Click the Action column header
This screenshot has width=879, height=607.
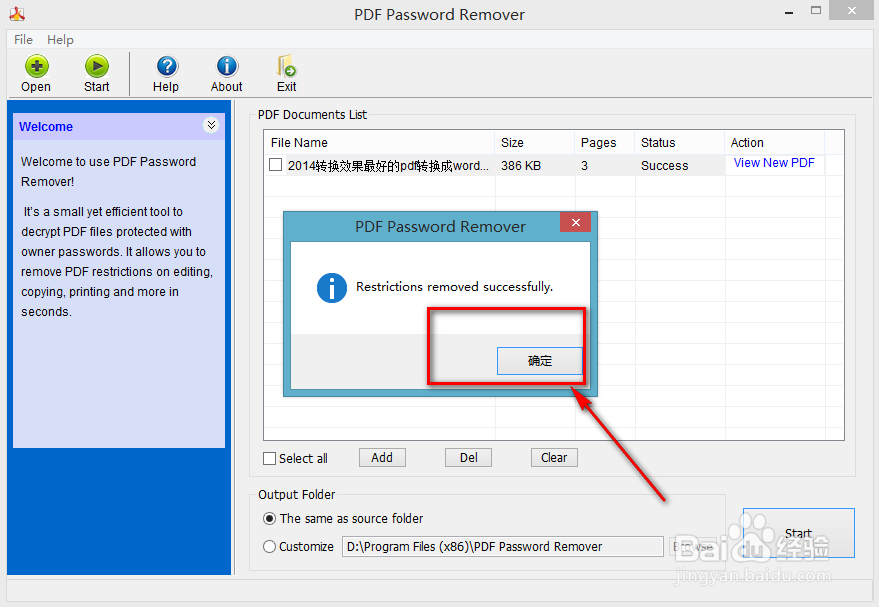(775, 143)
